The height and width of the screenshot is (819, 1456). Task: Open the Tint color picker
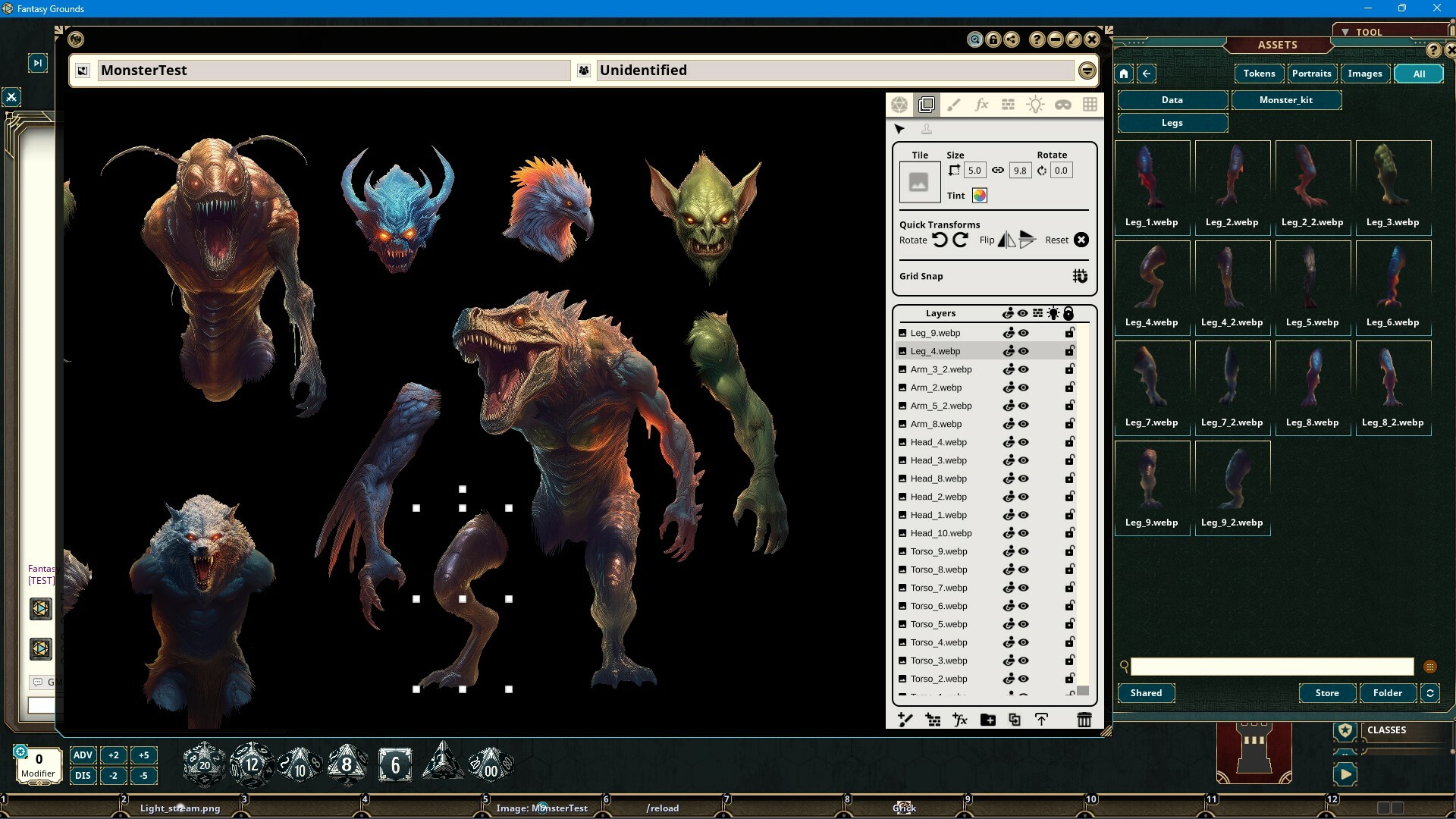click(x=979, y=196)
